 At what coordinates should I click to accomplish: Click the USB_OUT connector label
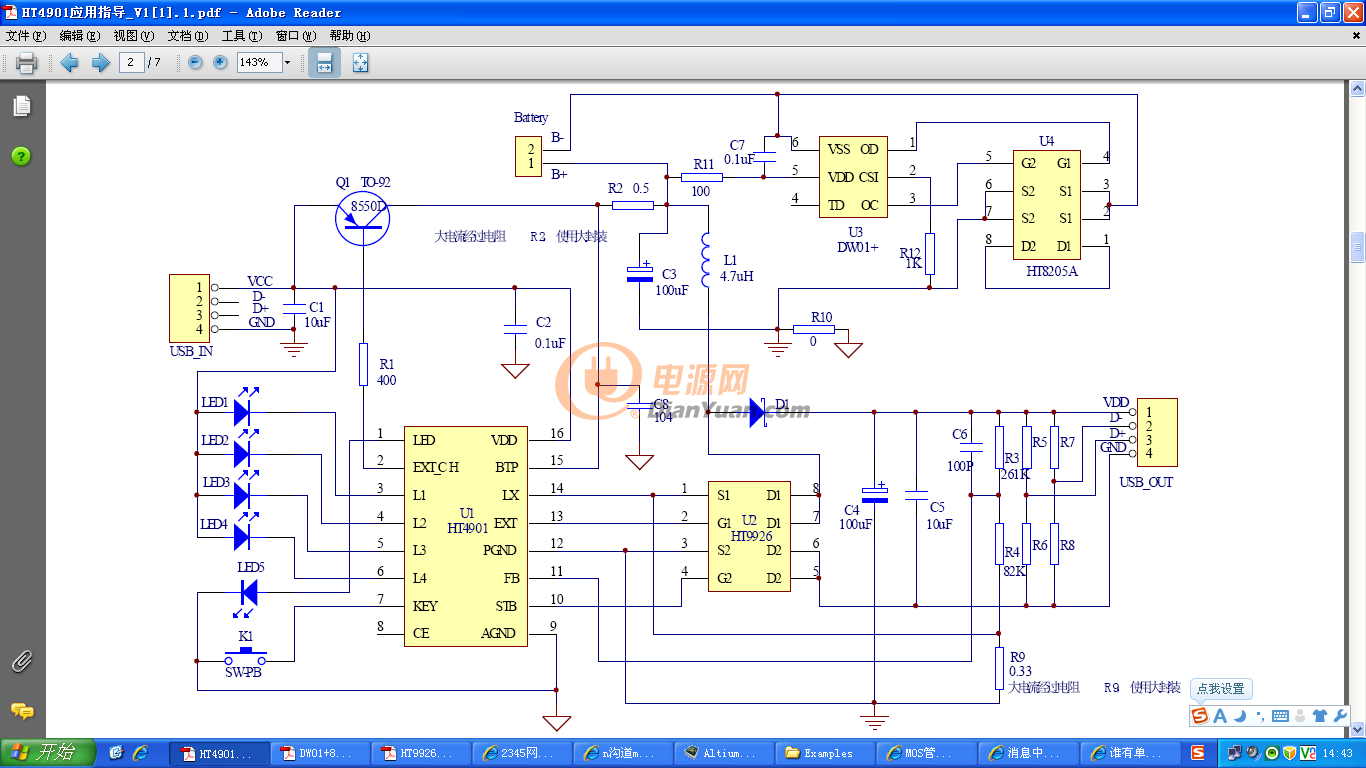tap(1146, 482)
